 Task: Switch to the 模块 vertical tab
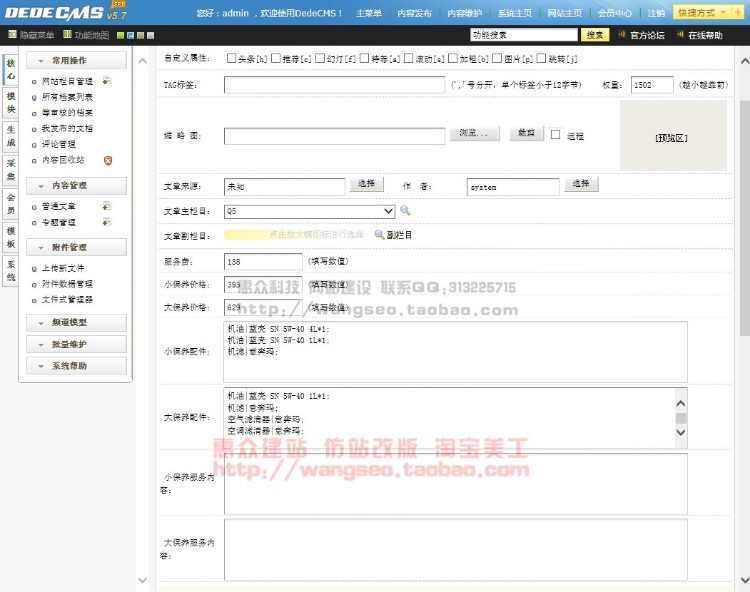(x=11, y=103)
